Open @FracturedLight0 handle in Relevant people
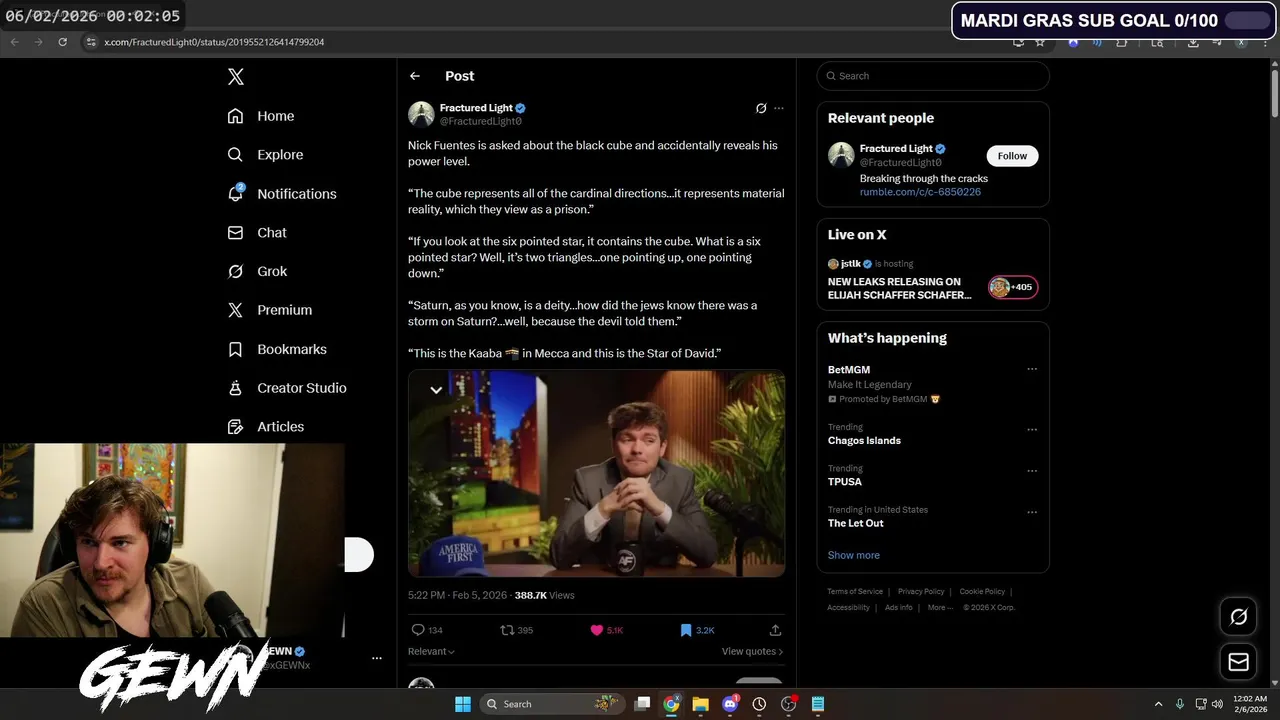The width and height of the screenshot is (1280, 720). tap(900, 162)
